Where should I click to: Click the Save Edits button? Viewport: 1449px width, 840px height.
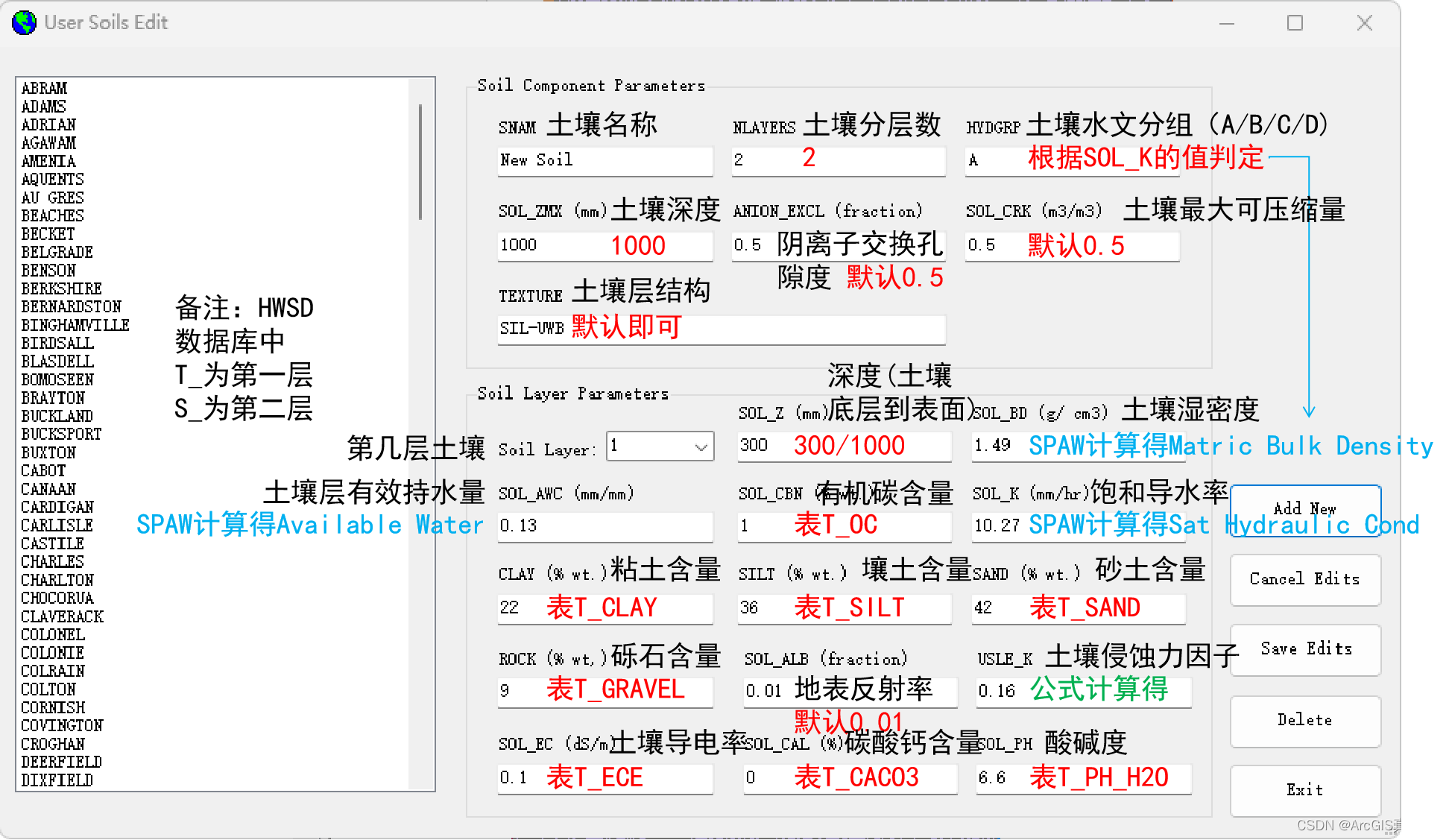coord(1305,649)
